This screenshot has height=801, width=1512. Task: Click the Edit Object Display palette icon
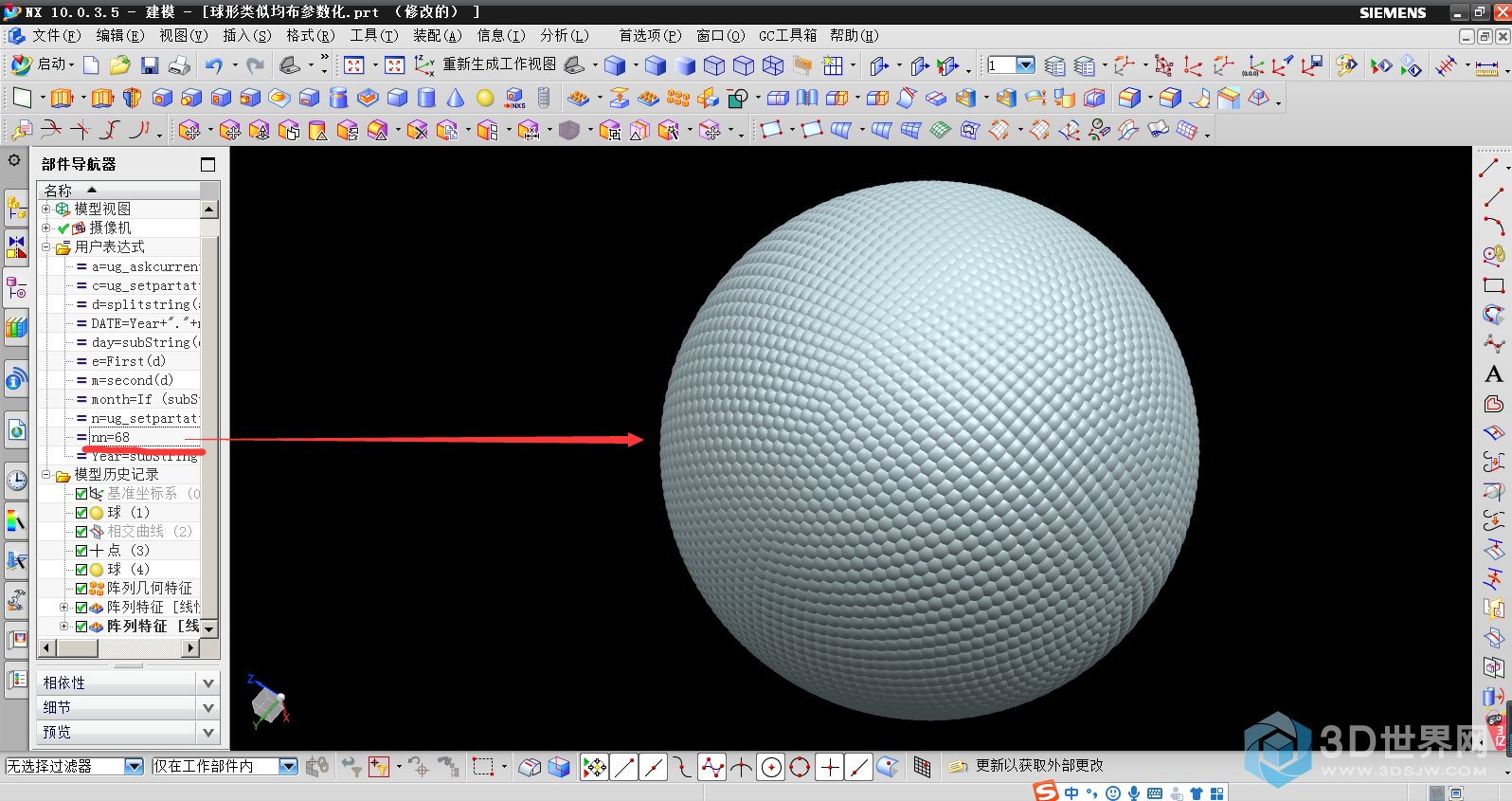1346,65
